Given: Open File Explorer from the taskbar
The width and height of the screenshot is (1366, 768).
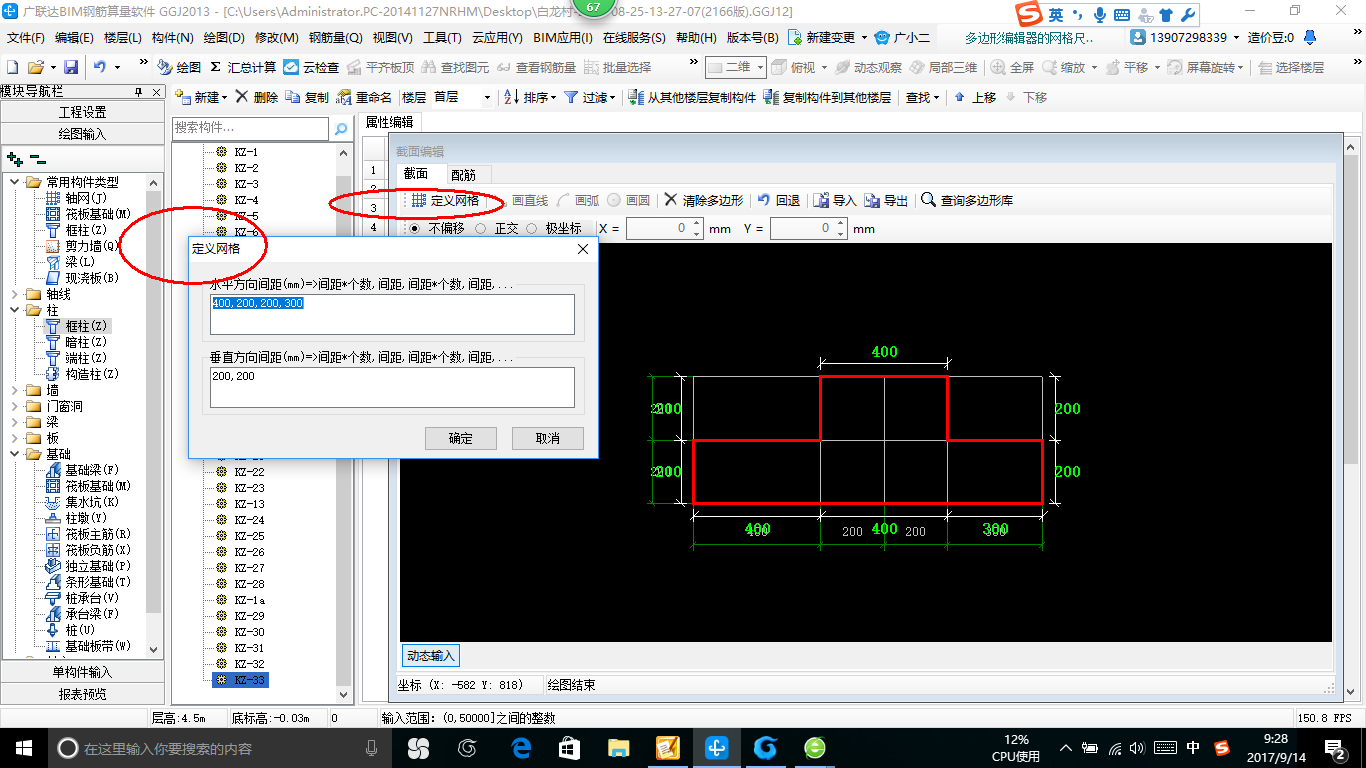Looking at the screenshot, I should 619,748.
